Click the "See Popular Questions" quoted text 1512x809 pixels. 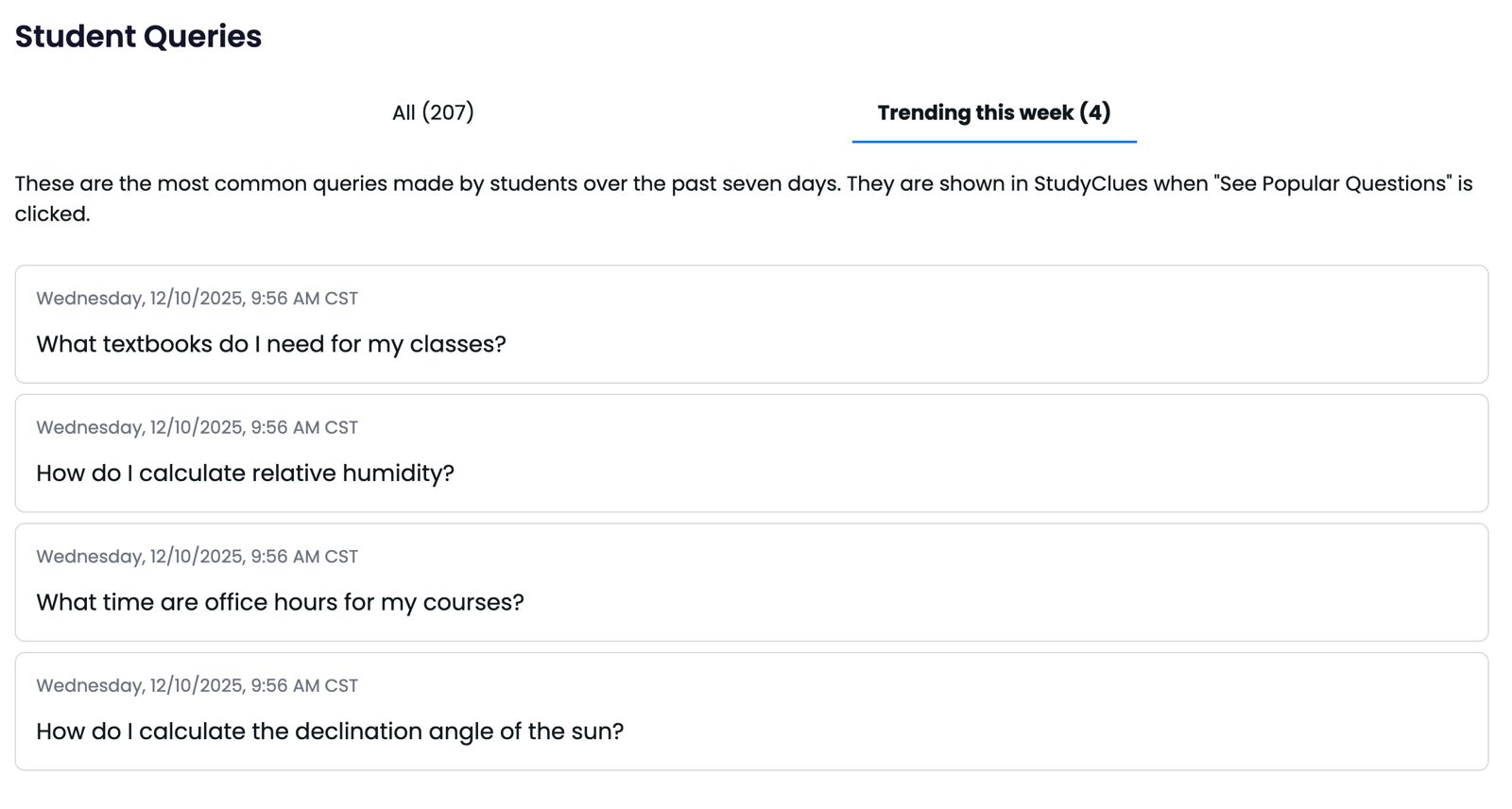click(x=1333, y=183)
